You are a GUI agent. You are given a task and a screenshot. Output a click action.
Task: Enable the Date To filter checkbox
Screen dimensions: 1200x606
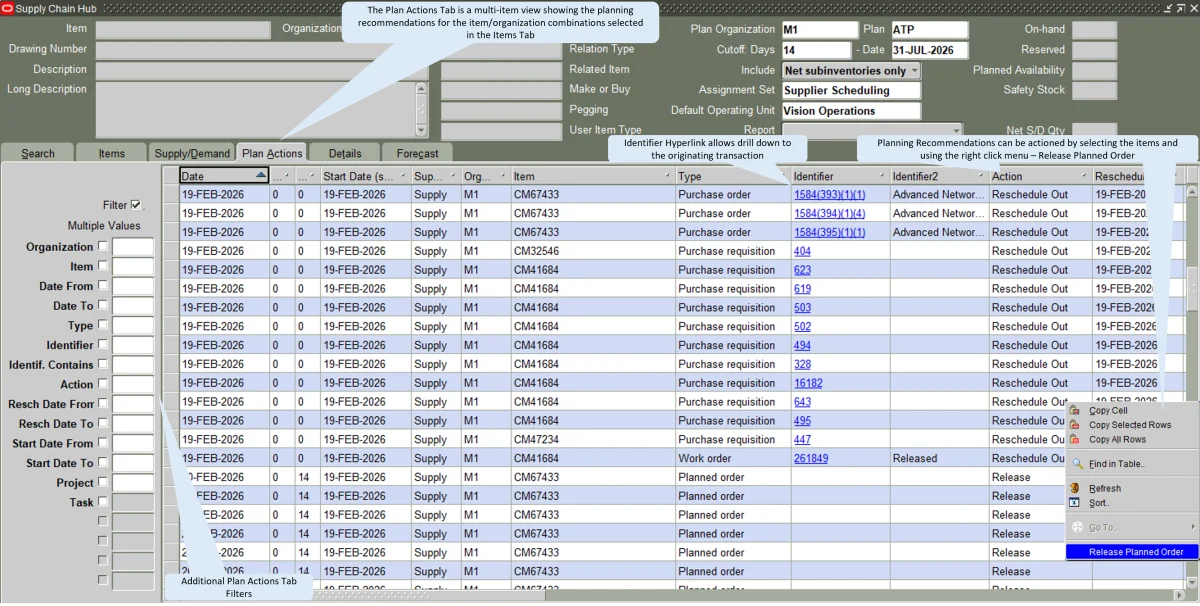(x=103, y=306)
